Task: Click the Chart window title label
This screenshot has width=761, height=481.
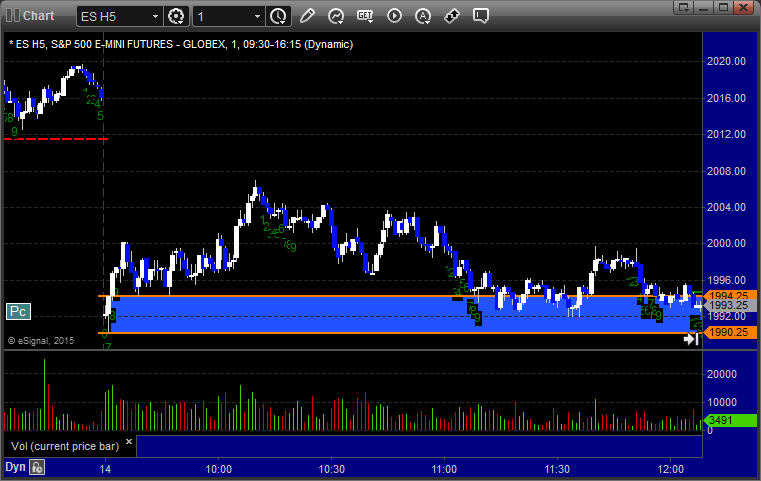Action: click(x=38, y=16)
